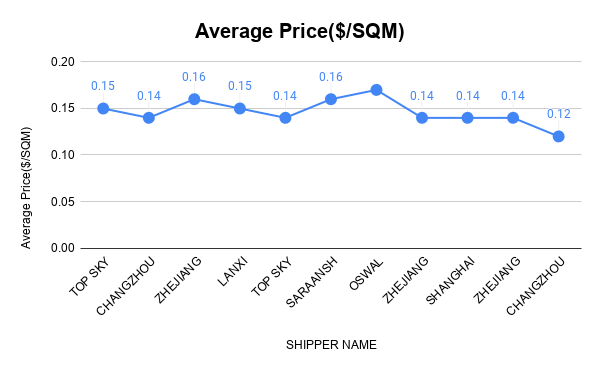
Task: Select the SHIPPER NAME axis title
Action: tap(331, 345)
